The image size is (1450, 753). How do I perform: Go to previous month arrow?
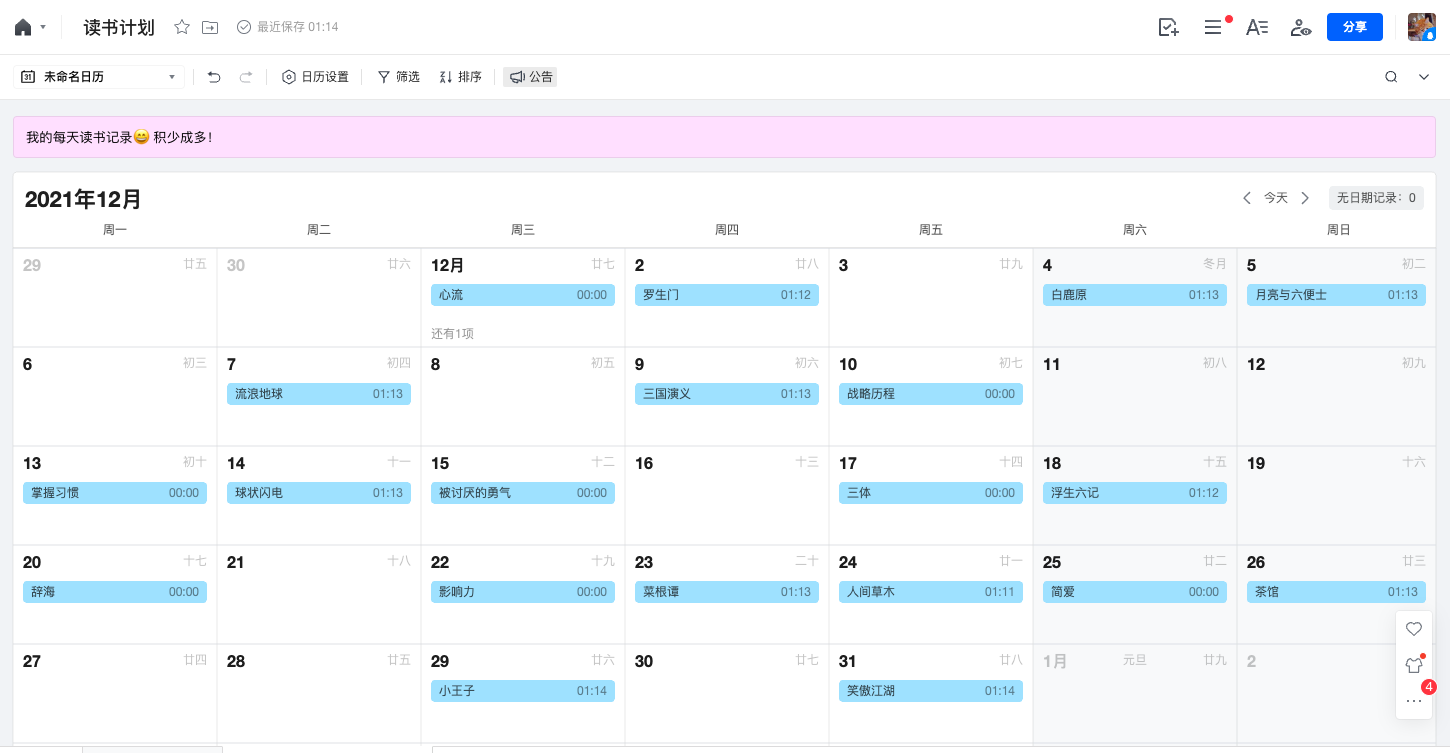coord(1247,198)
